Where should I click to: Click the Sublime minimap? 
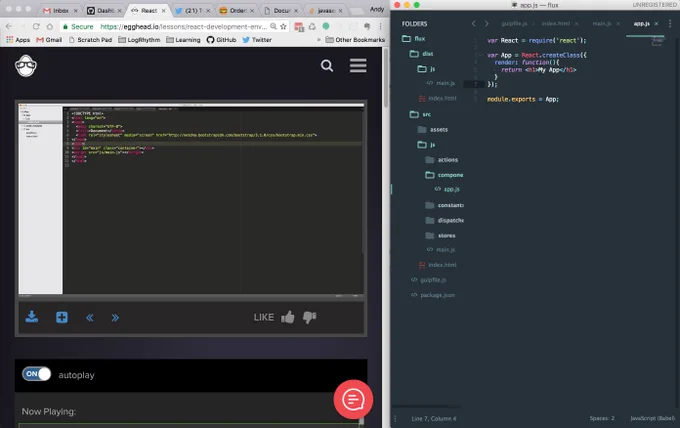click(657, 42)
